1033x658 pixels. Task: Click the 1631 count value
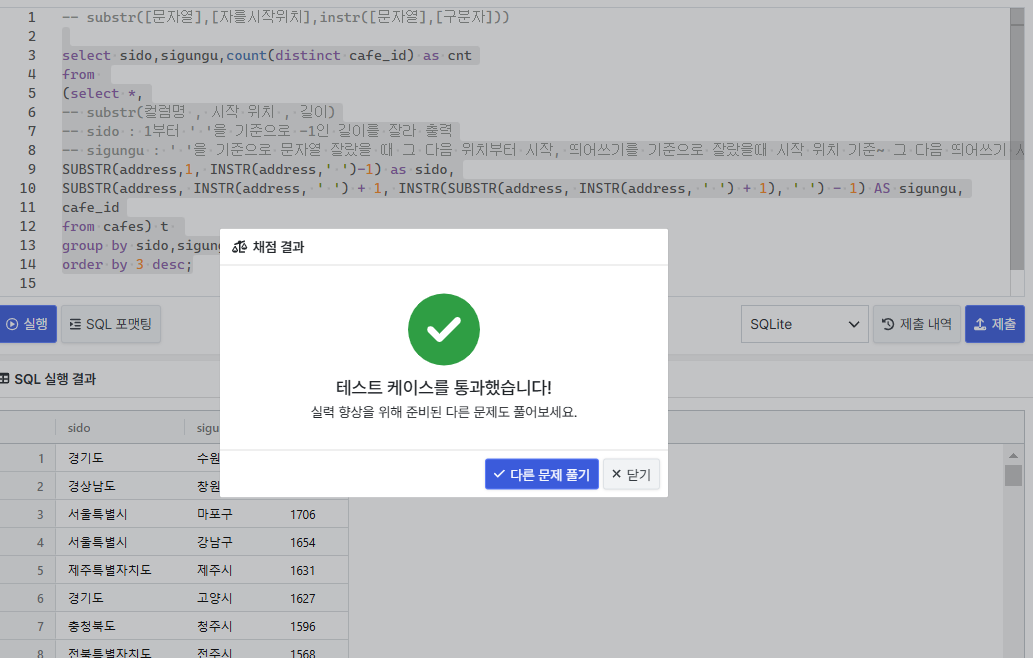coord(302,570)
